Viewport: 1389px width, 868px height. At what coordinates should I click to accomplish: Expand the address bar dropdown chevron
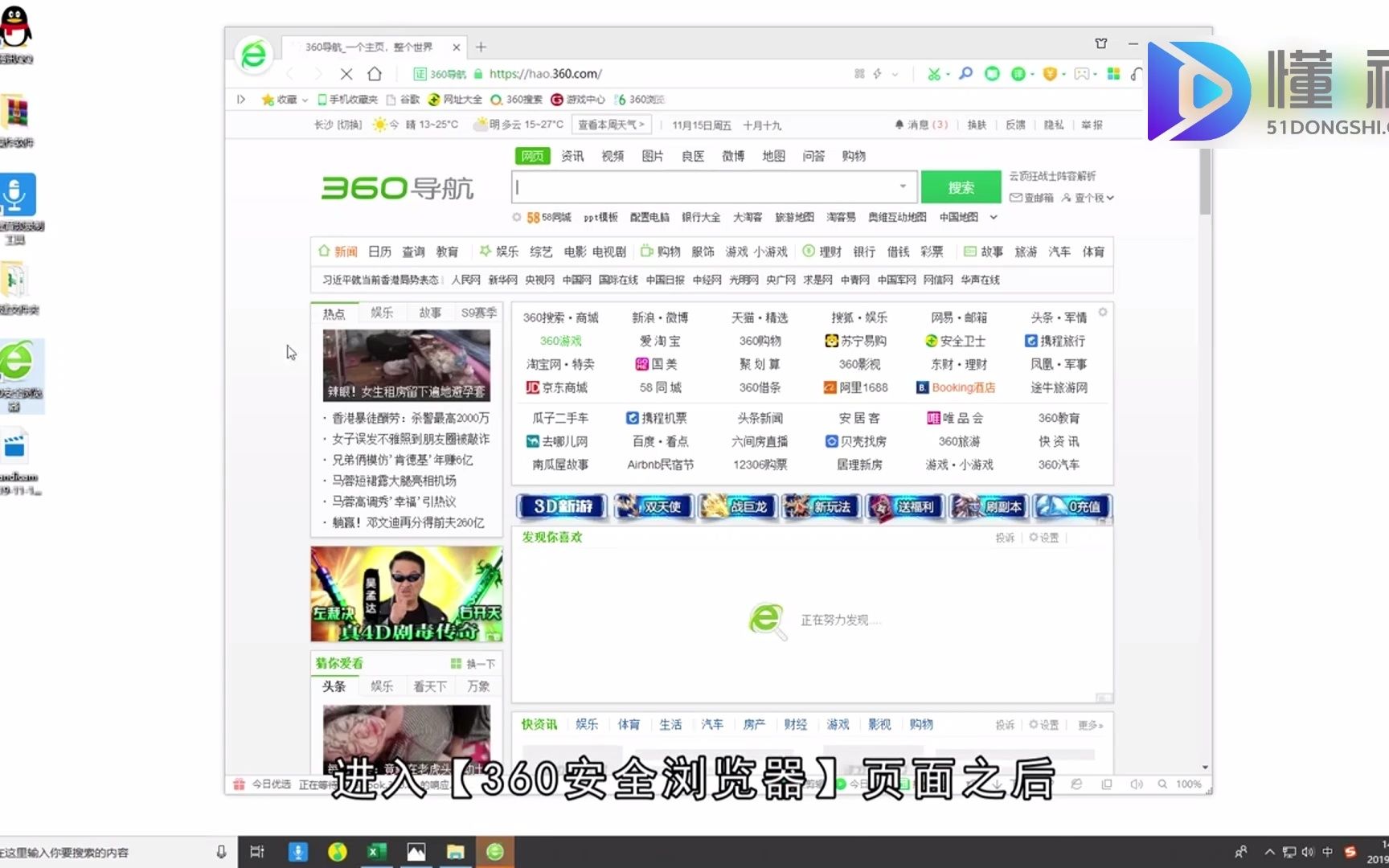895,74
